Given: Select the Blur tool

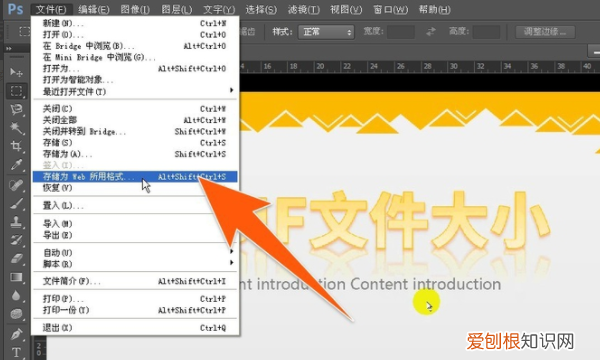Looking at the screenshot, I should (16, 295).
